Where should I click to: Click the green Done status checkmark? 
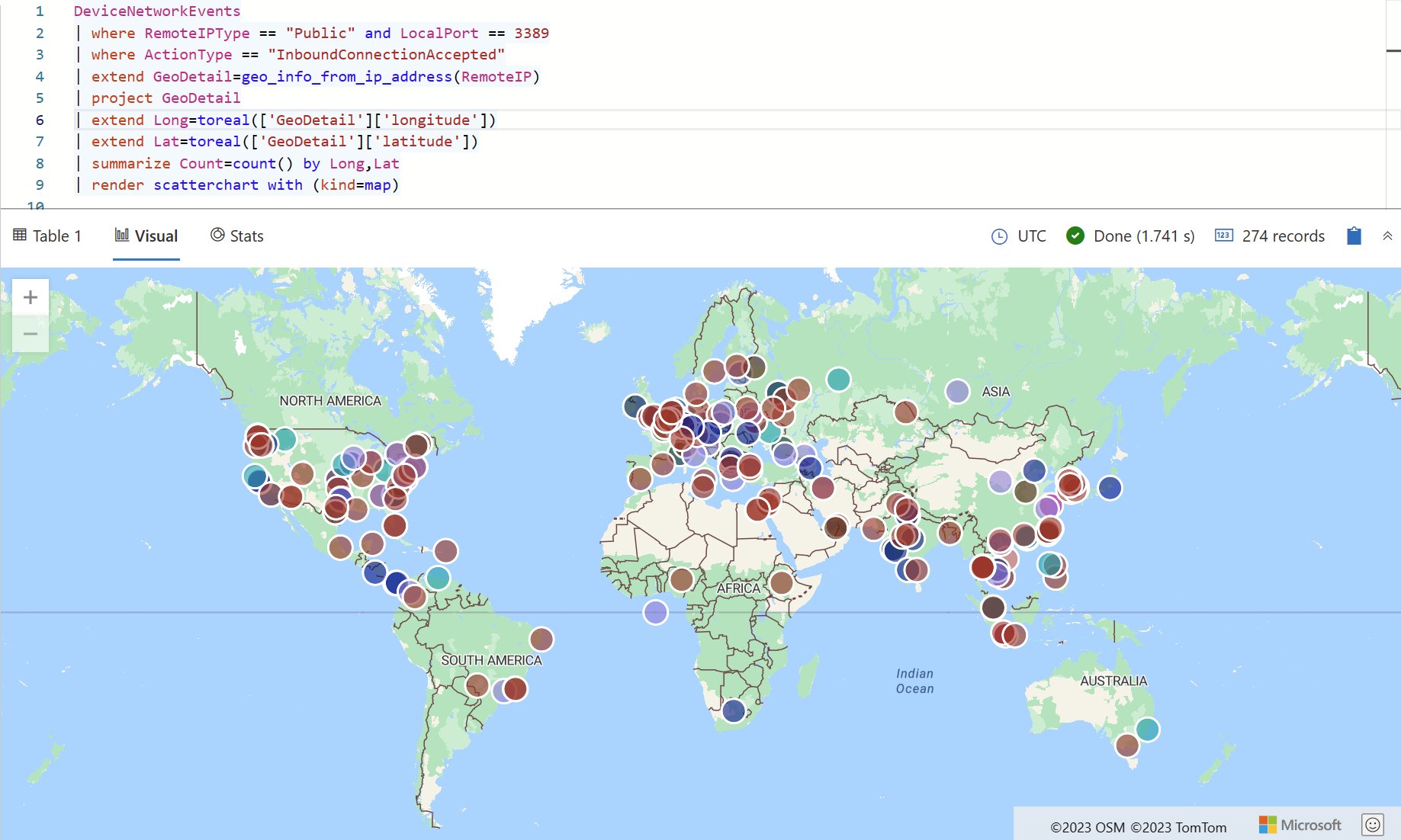pos(1074,236)
